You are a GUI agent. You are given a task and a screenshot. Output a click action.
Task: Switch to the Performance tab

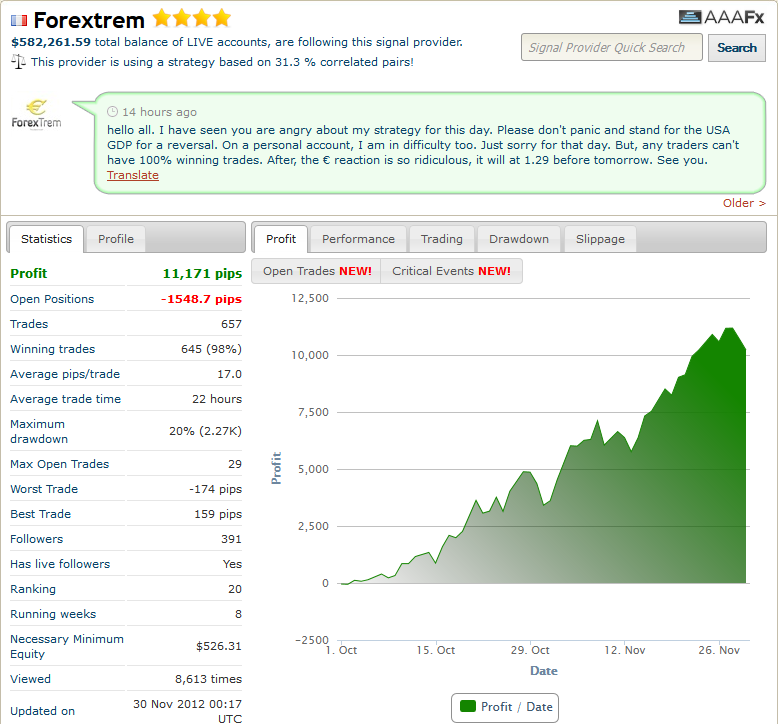[x=358, y=239]
